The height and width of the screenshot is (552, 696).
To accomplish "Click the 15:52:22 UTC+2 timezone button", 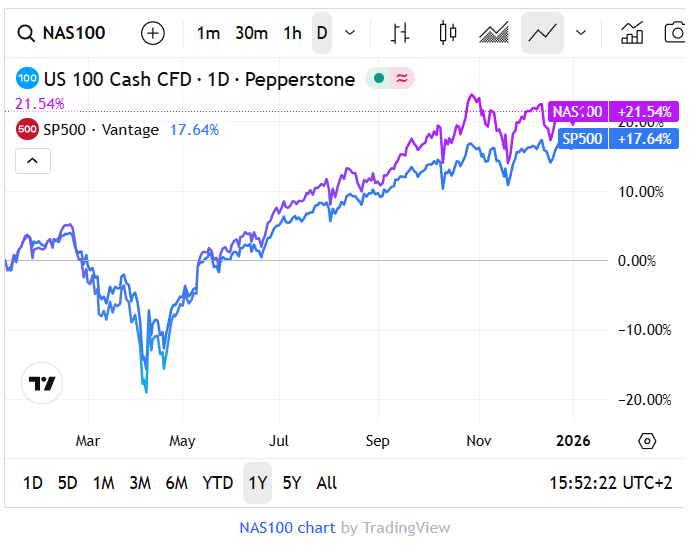I will (610, 483).
